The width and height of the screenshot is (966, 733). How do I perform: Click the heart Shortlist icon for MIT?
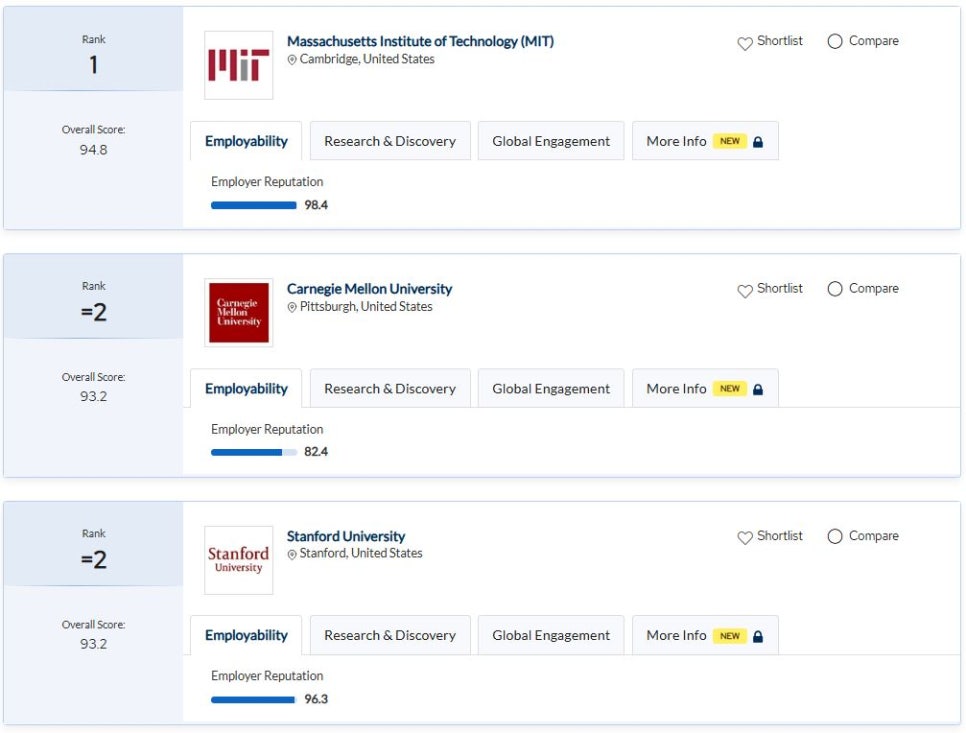coord(745,43)
